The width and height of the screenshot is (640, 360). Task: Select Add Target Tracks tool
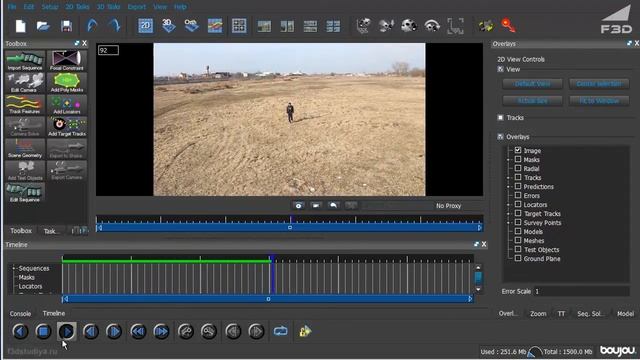[67, 127]
